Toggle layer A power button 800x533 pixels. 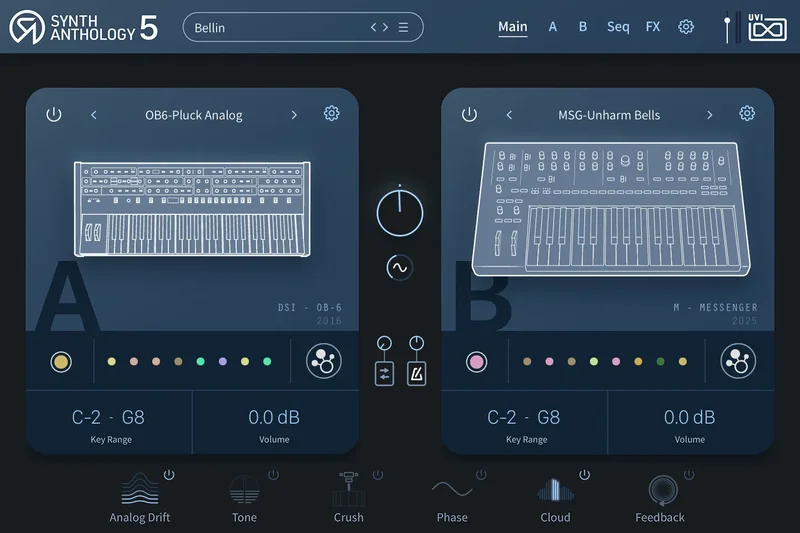(x=54, y=114)
